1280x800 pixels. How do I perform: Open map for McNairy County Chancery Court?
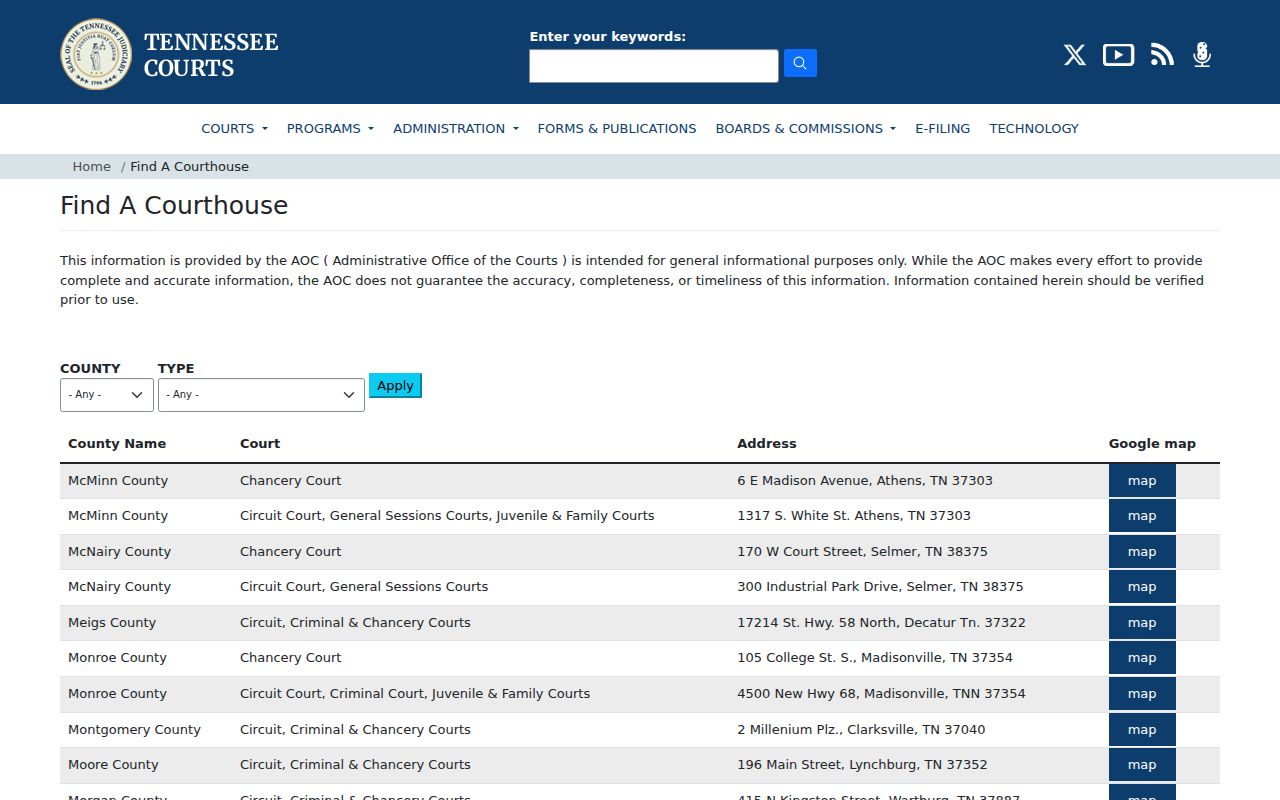1142,552
